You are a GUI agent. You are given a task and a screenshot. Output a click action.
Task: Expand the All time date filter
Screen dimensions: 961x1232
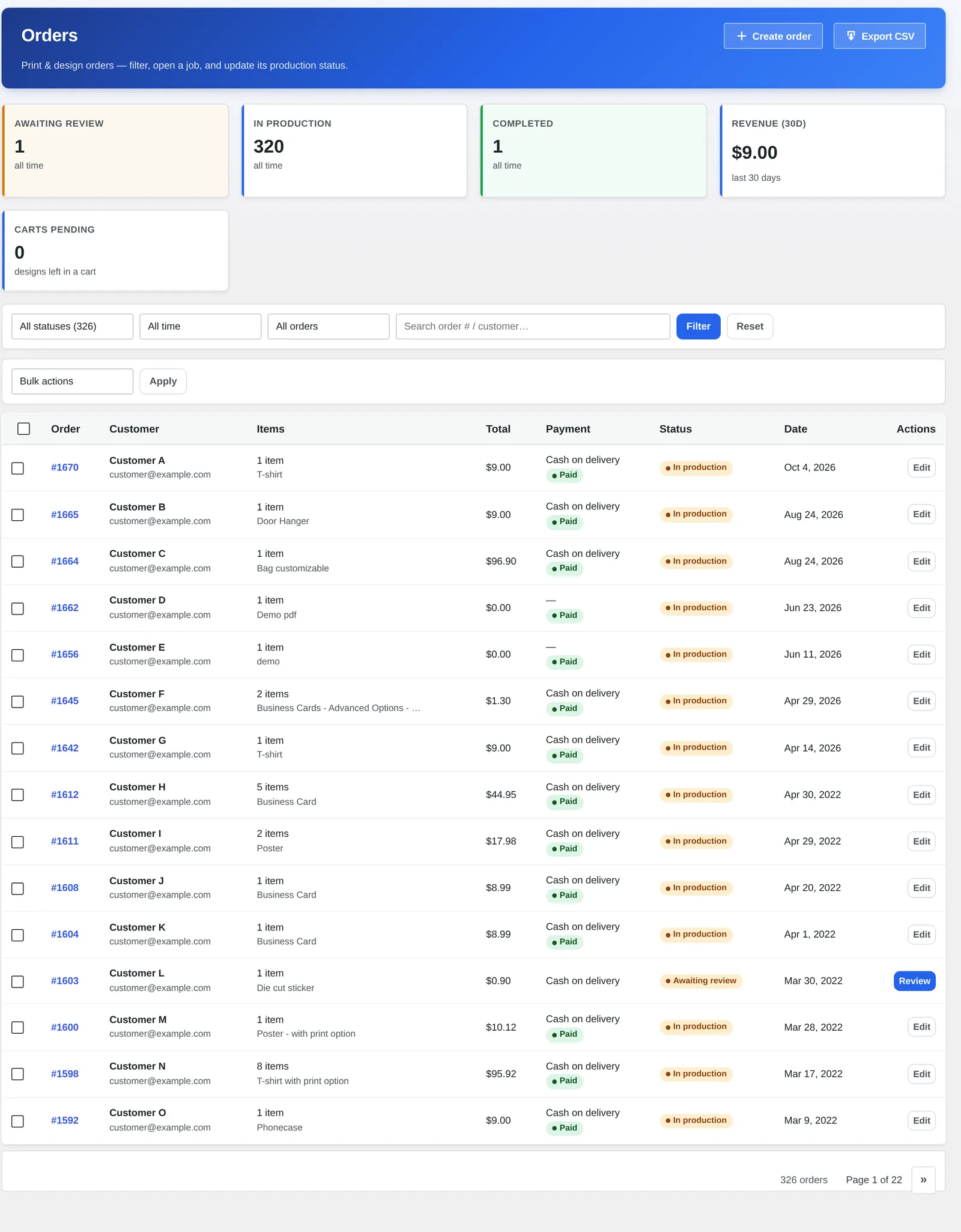(200, 326)
